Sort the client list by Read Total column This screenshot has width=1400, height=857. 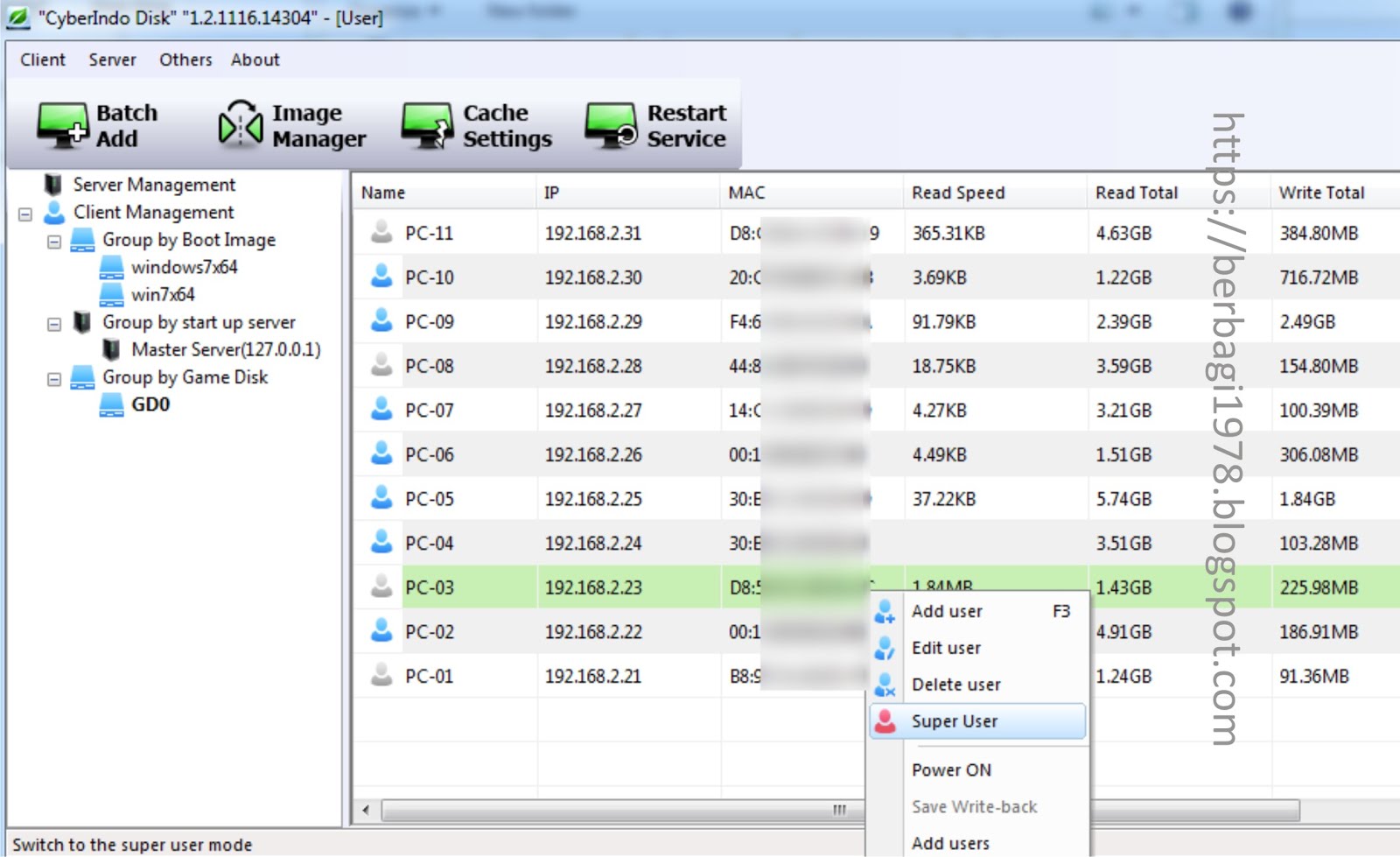(x=1179, y=193)
